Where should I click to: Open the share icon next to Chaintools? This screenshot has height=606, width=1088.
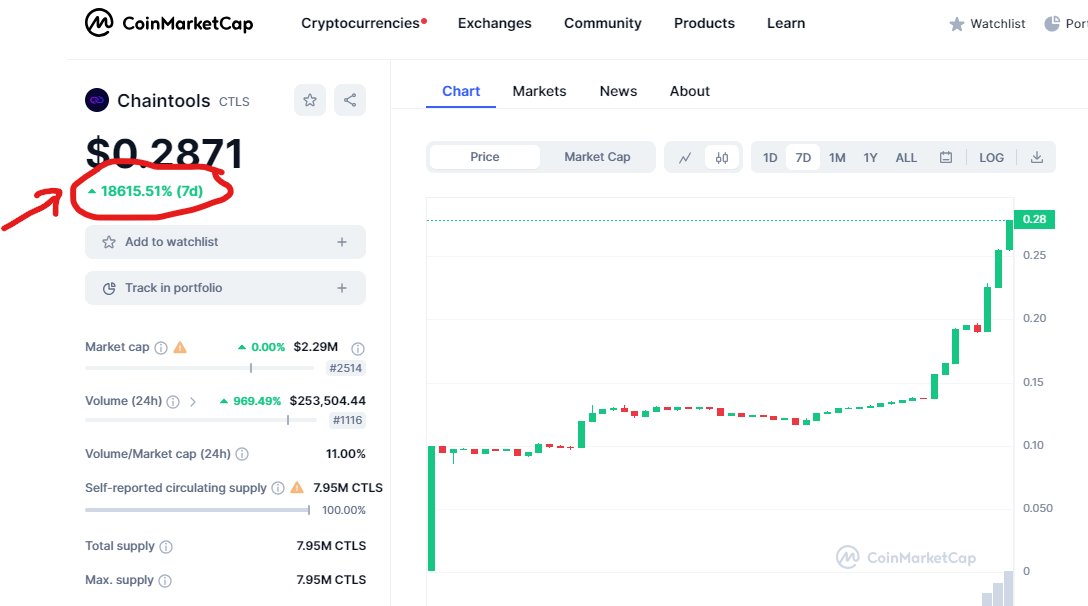coord(349,100)
